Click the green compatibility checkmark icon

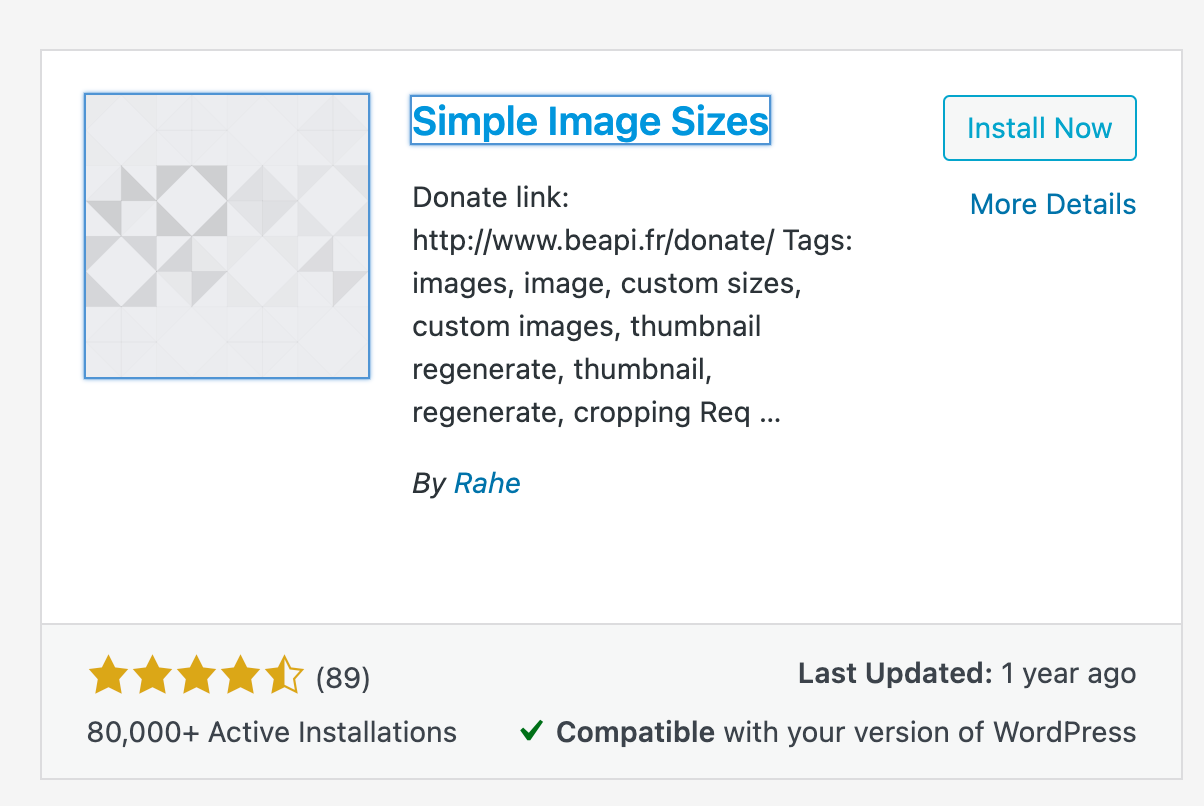click(x=531, y=731)
